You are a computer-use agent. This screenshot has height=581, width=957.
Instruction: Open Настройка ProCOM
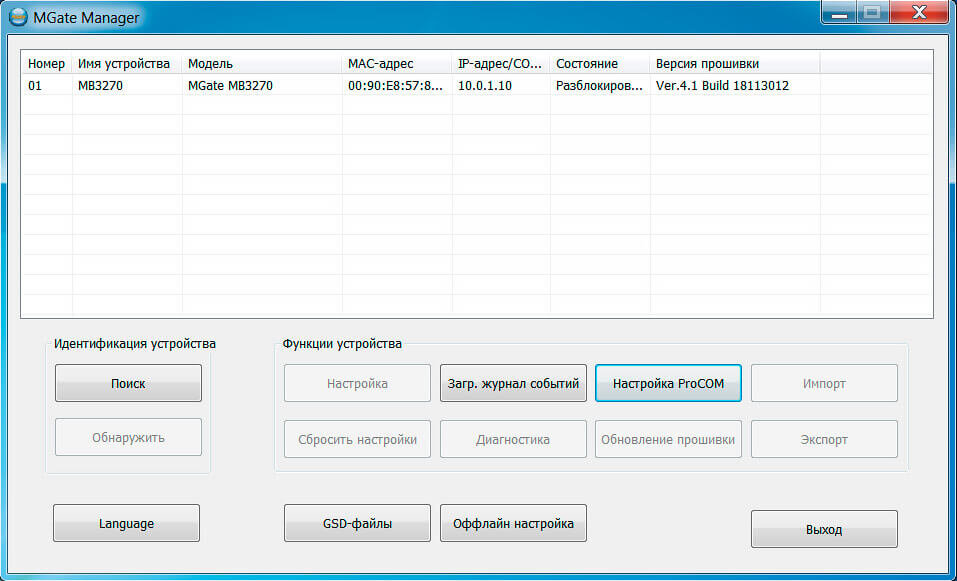668,383
